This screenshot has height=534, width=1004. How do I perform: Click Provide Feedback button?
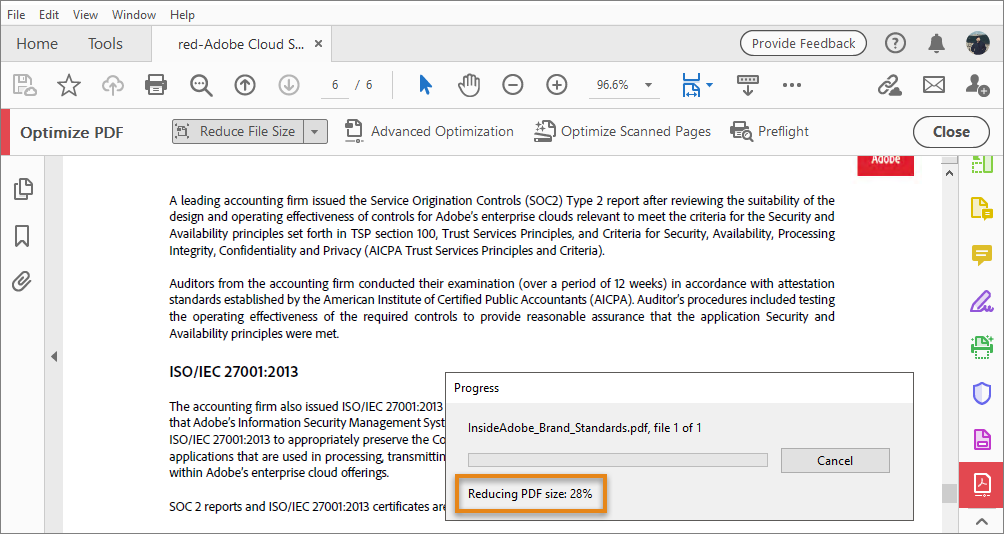[x=803, y=44]
